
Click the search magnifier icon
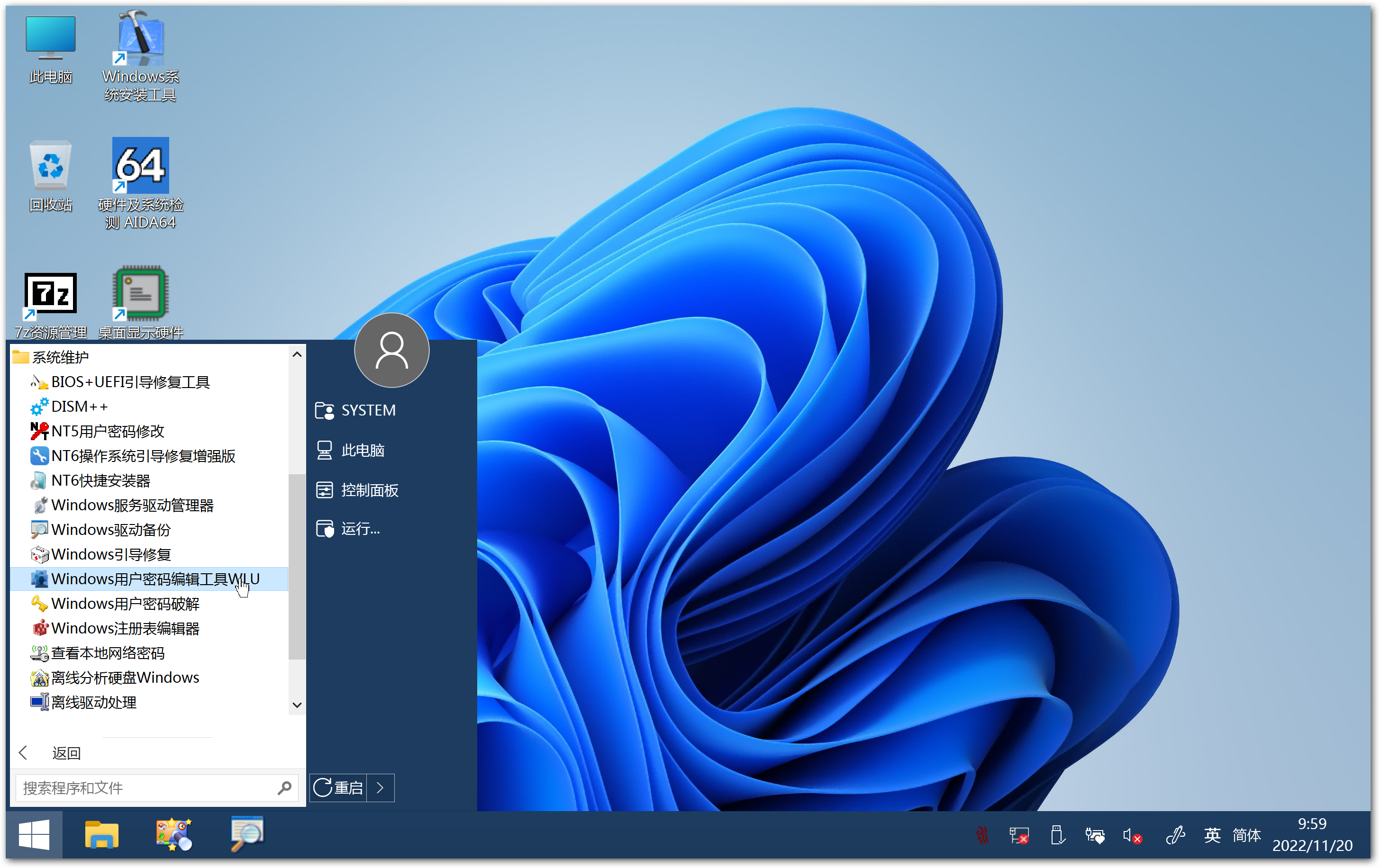[x=284, y=788]
